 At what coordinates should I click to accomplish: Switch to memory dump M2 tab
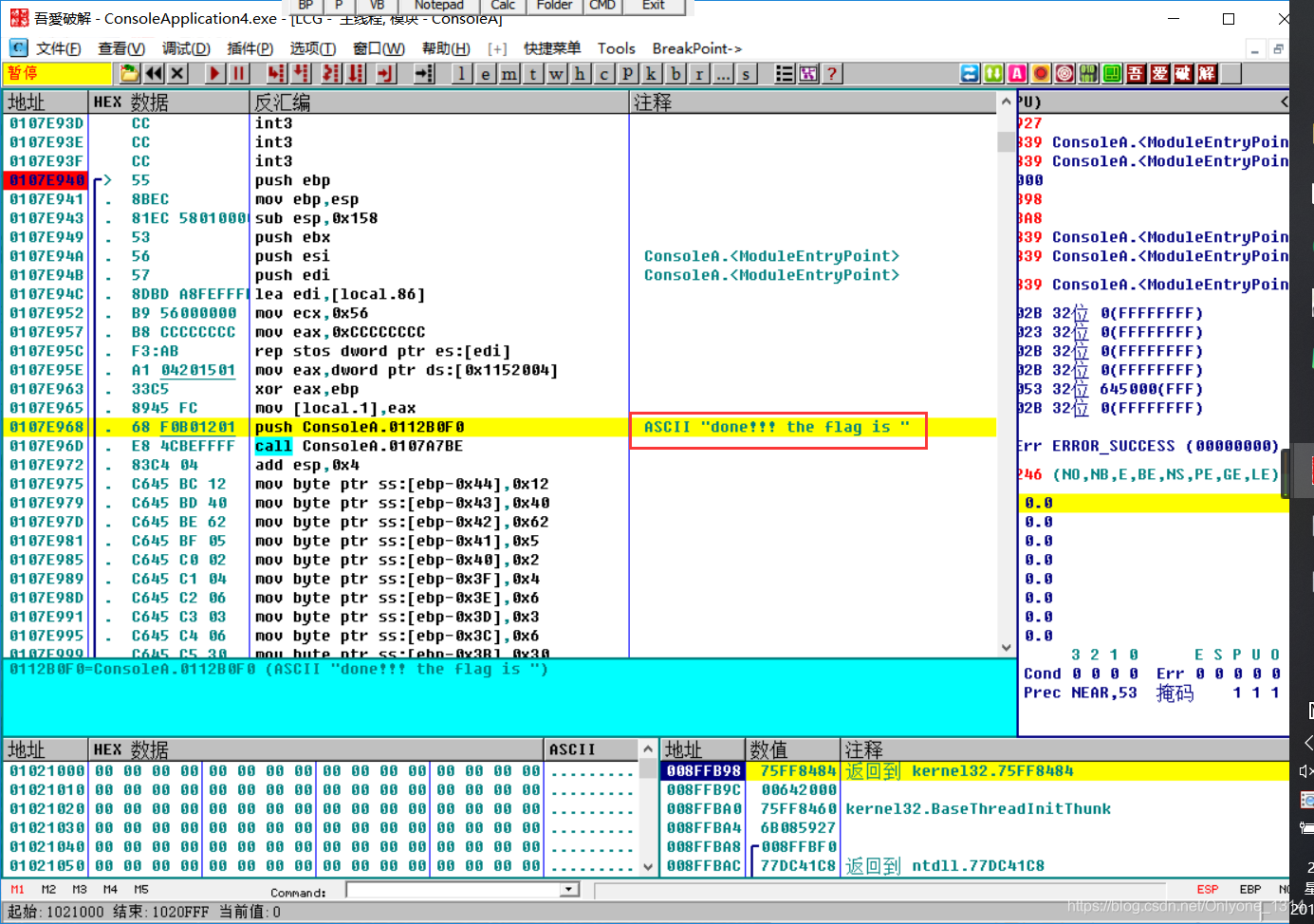[48, 890]
